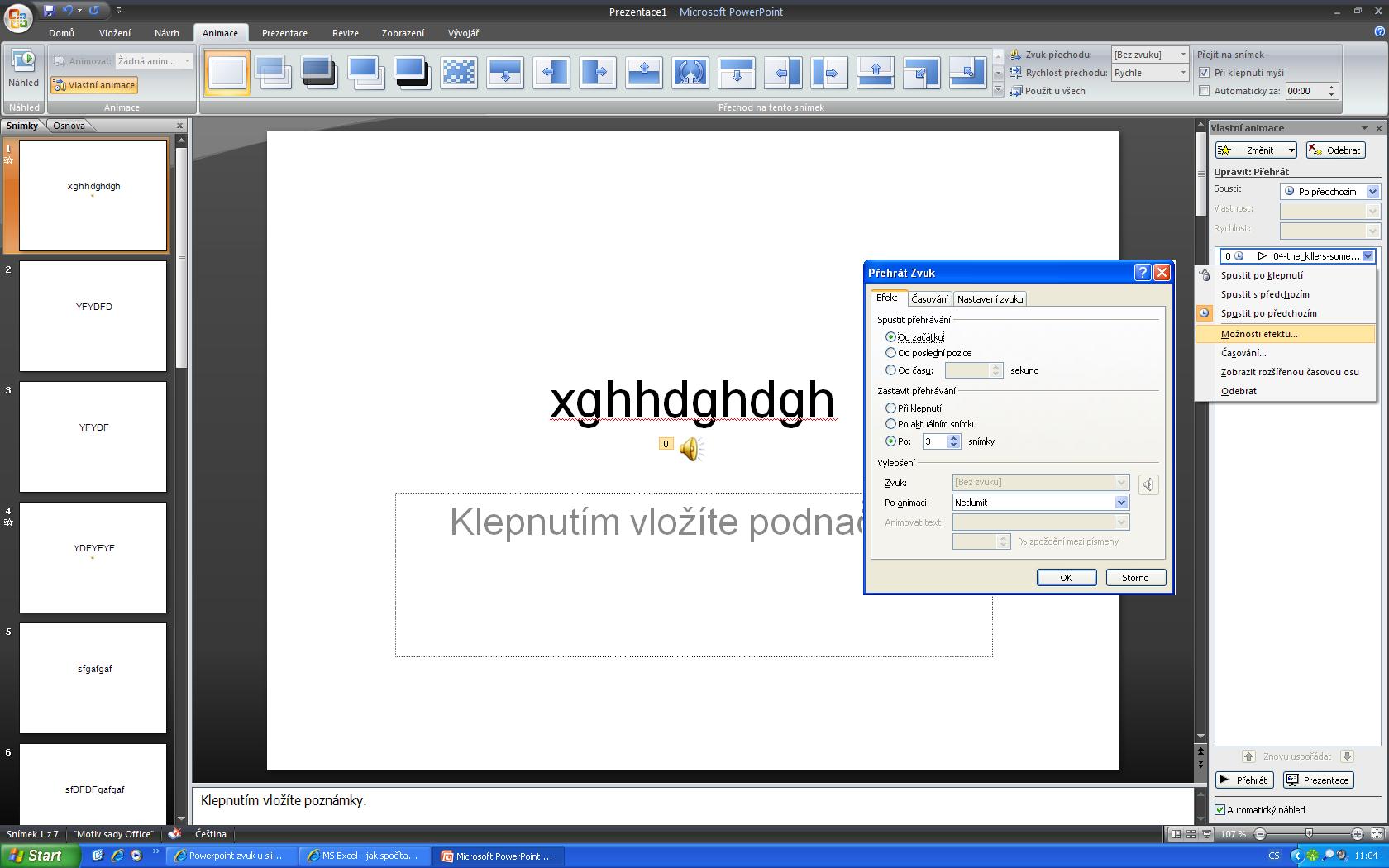Click the sound preview speaker button in dialog
Viewport: 1389px width, 868px height.
click(1148, 485)
